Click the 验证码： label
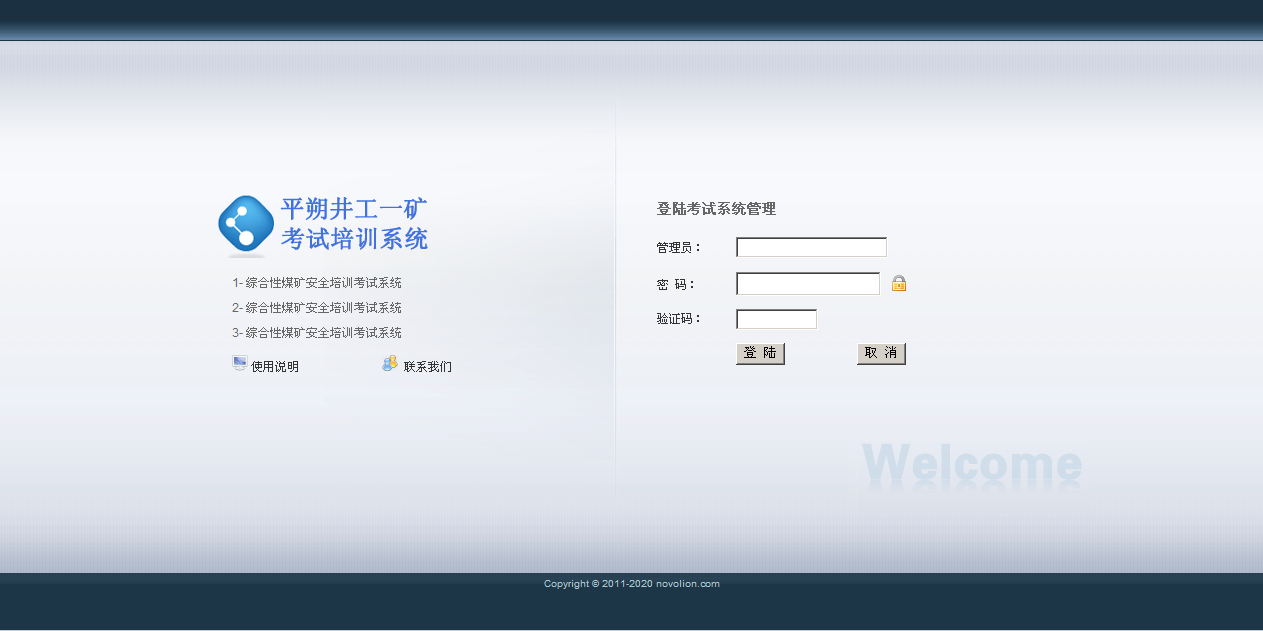The image size is (1263, 631). tap(680, 319)
